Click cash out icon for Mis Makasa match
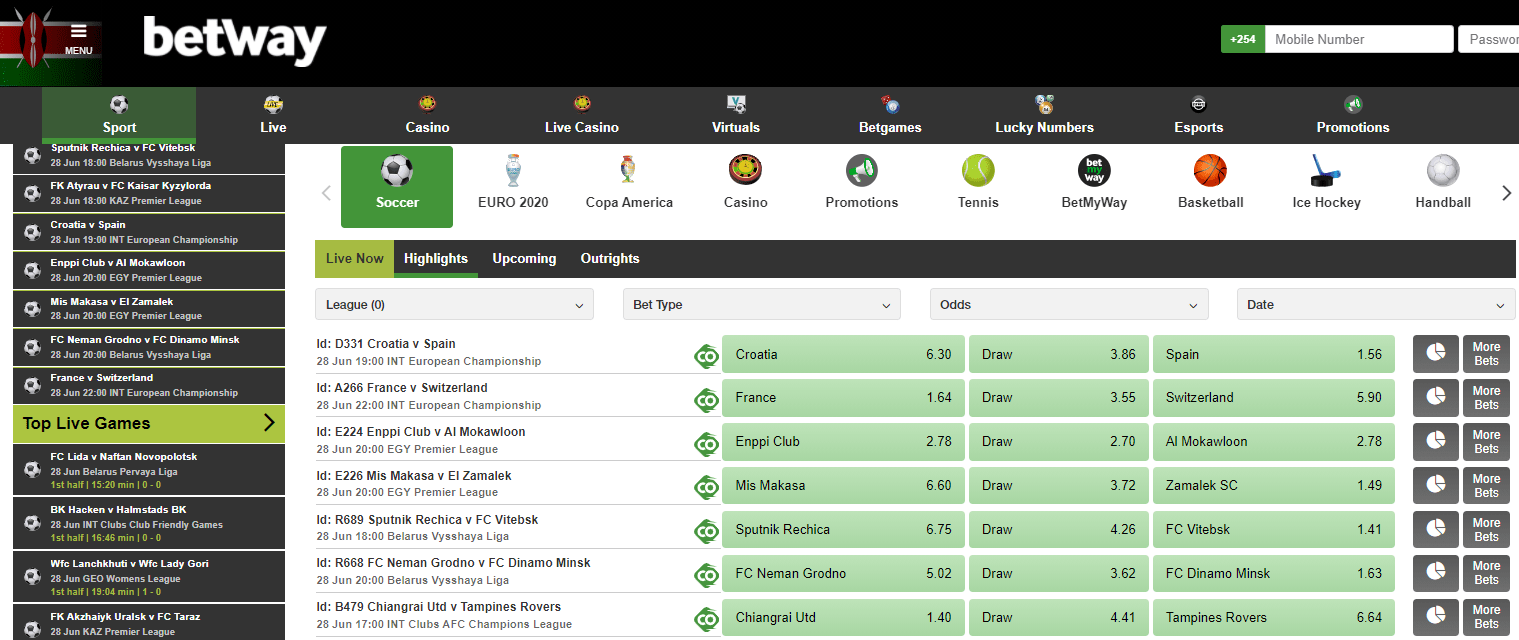This screenshot has height=640, width=1519. tap(707, 487)
